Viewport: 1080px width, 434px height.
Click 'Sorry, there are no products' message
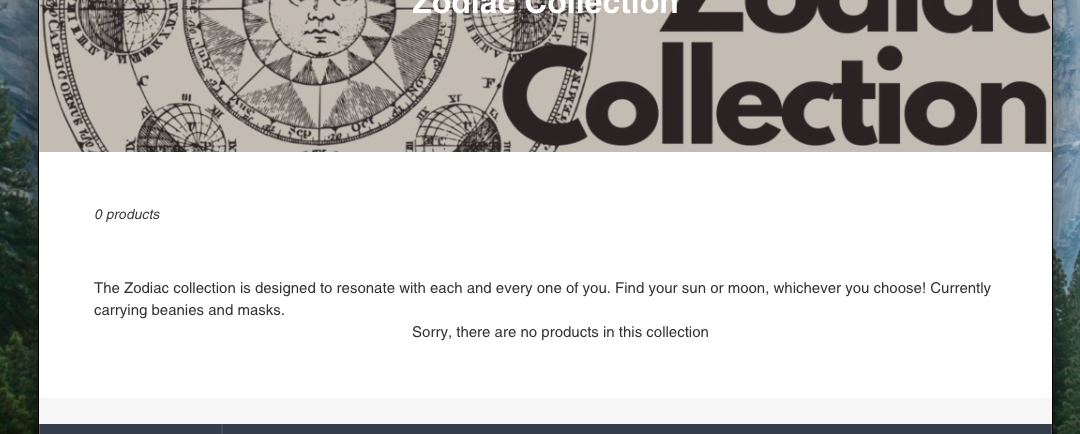(560, 332)
